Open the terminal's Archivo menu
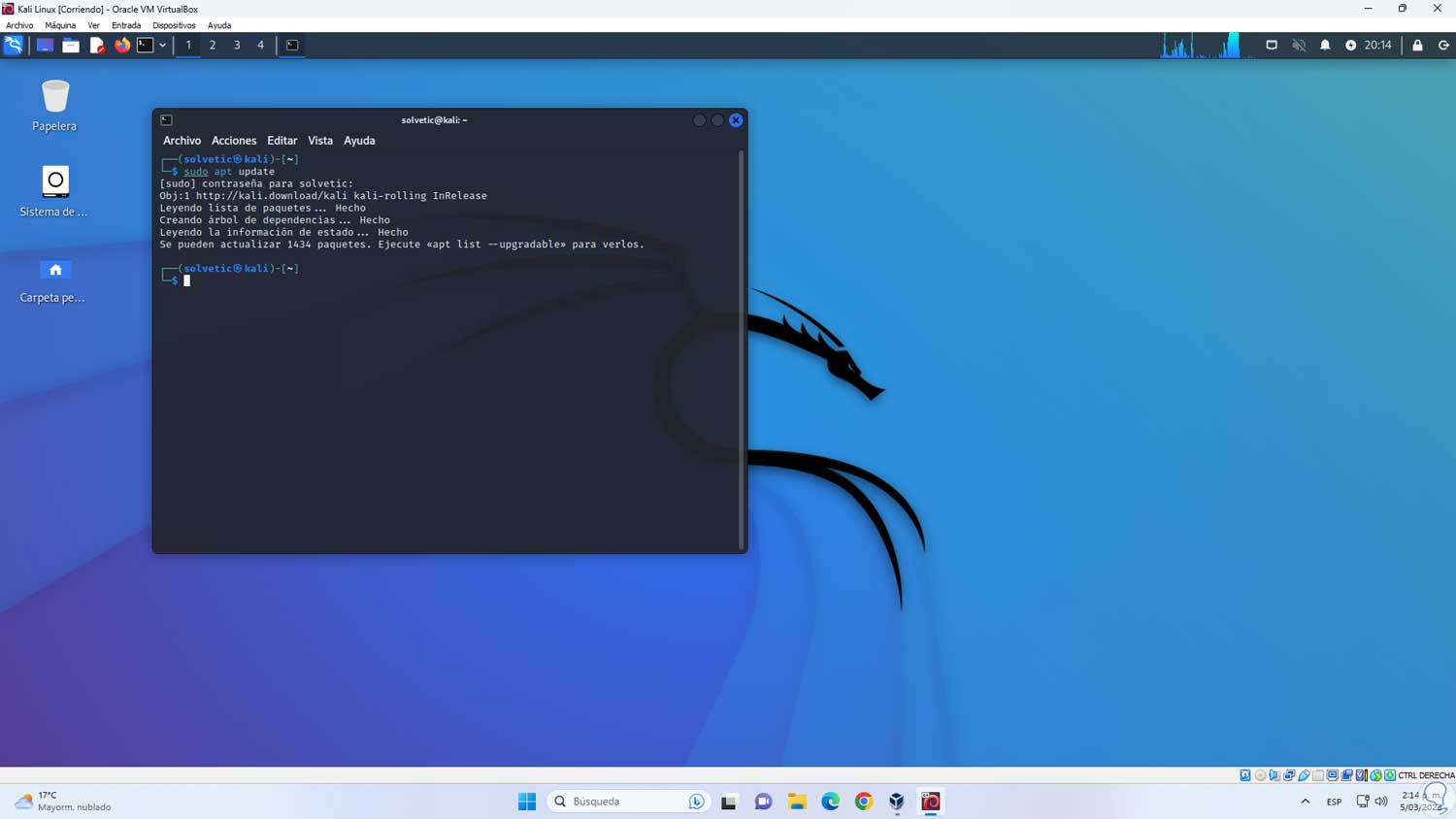Image resolution: width=1456 pixels, height=819 pixels. [x=182, y=141]
